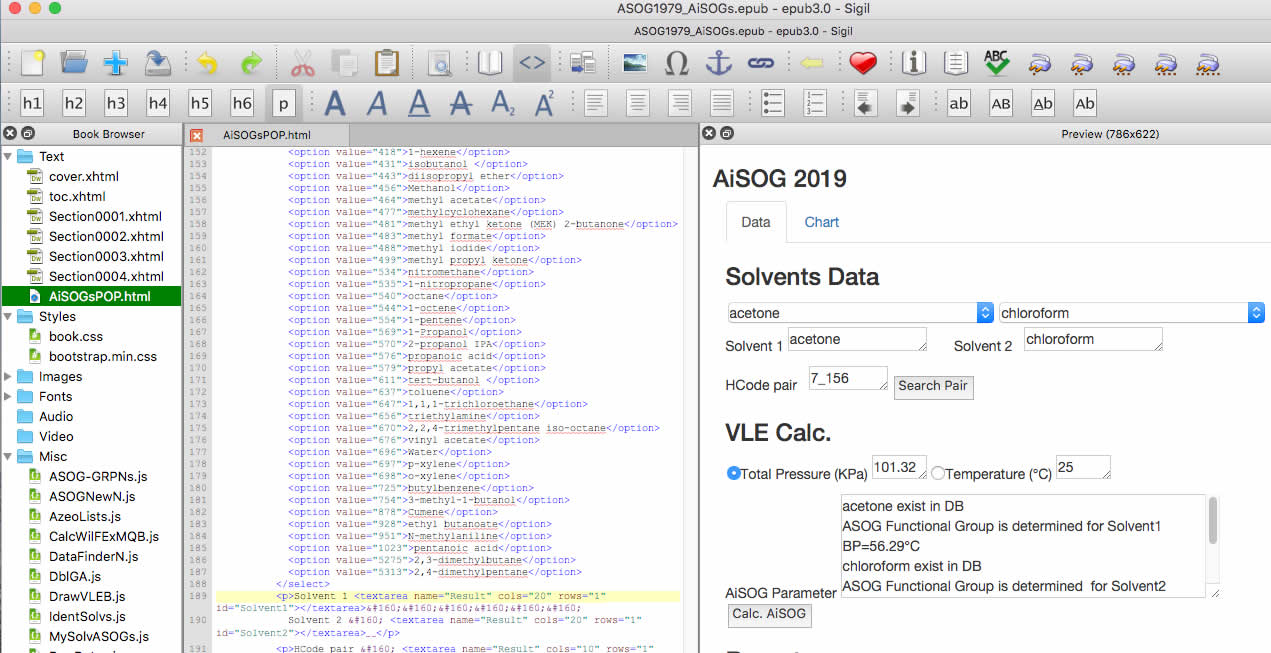Expand the Fonts folder

(9, 396)
